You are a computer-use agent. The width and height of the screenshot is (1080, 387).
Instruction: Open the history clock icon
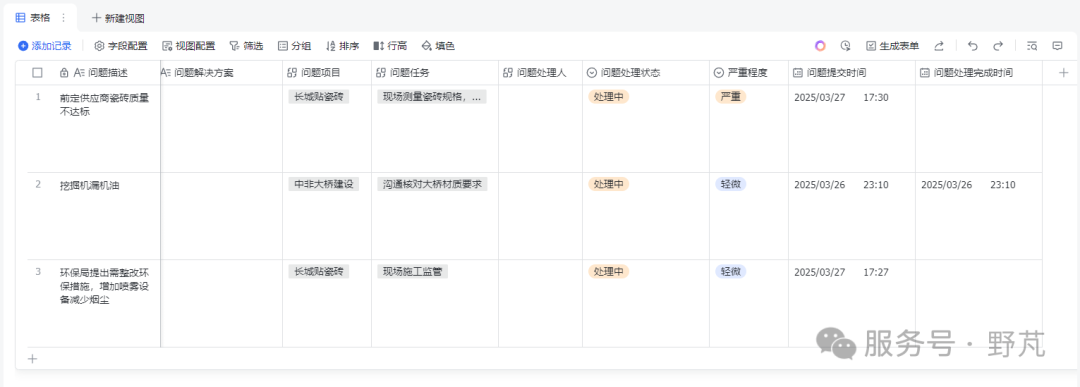tap(845, 46)
